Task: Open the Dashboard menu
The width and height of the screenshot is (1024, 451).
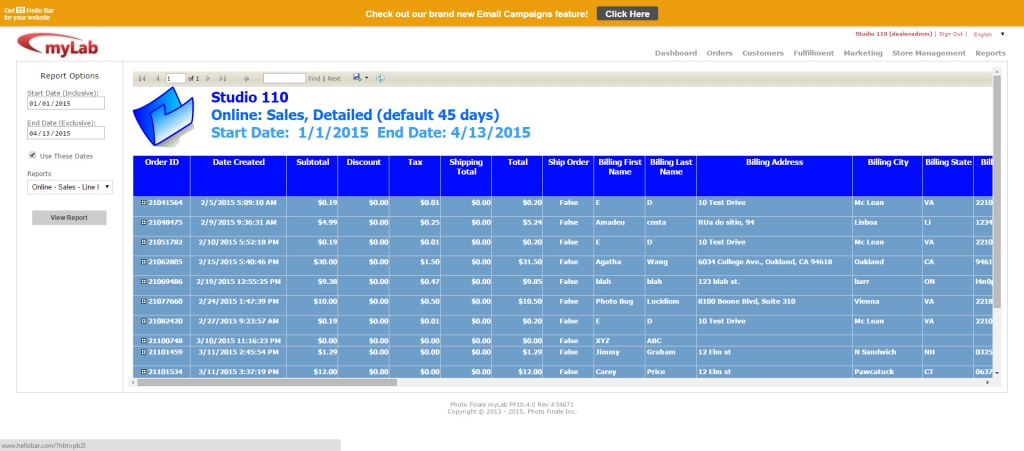Action: click(x=676, y=54)
